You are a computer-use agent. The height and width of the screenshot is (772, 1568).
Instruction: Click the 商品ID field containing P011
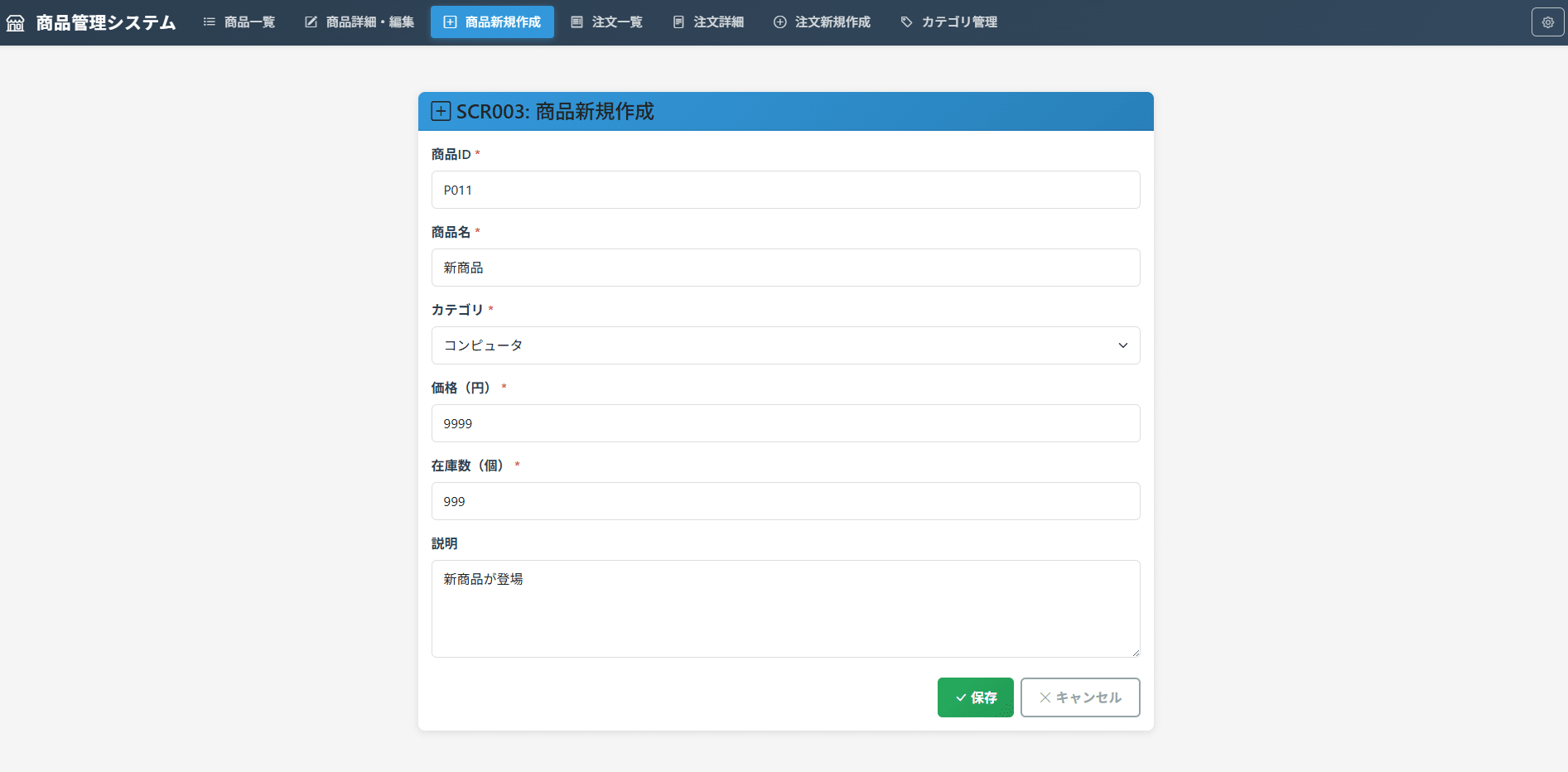coord(784,190)
